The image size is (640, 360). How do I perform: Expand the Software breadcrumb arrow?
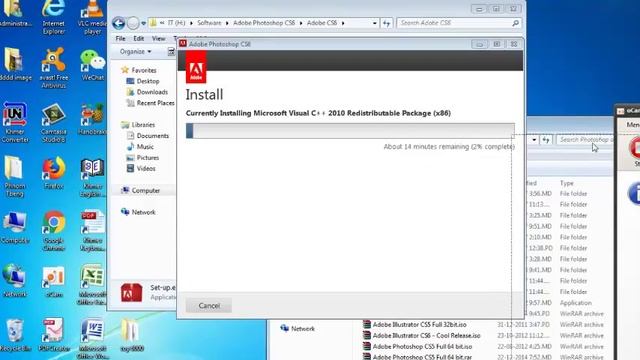pyautogui.click(x=227, y=23)
